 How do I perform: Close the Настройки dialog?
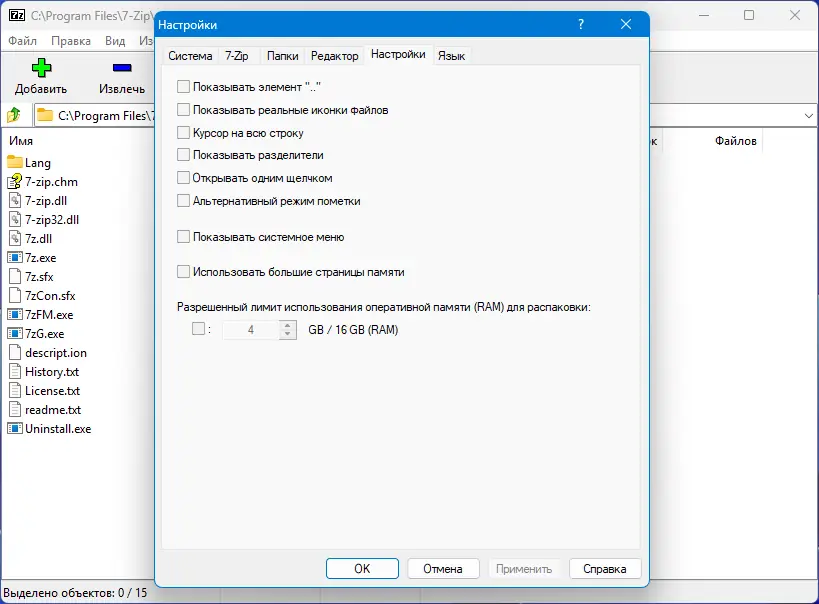pyautogui.click(x=626, y=24)
